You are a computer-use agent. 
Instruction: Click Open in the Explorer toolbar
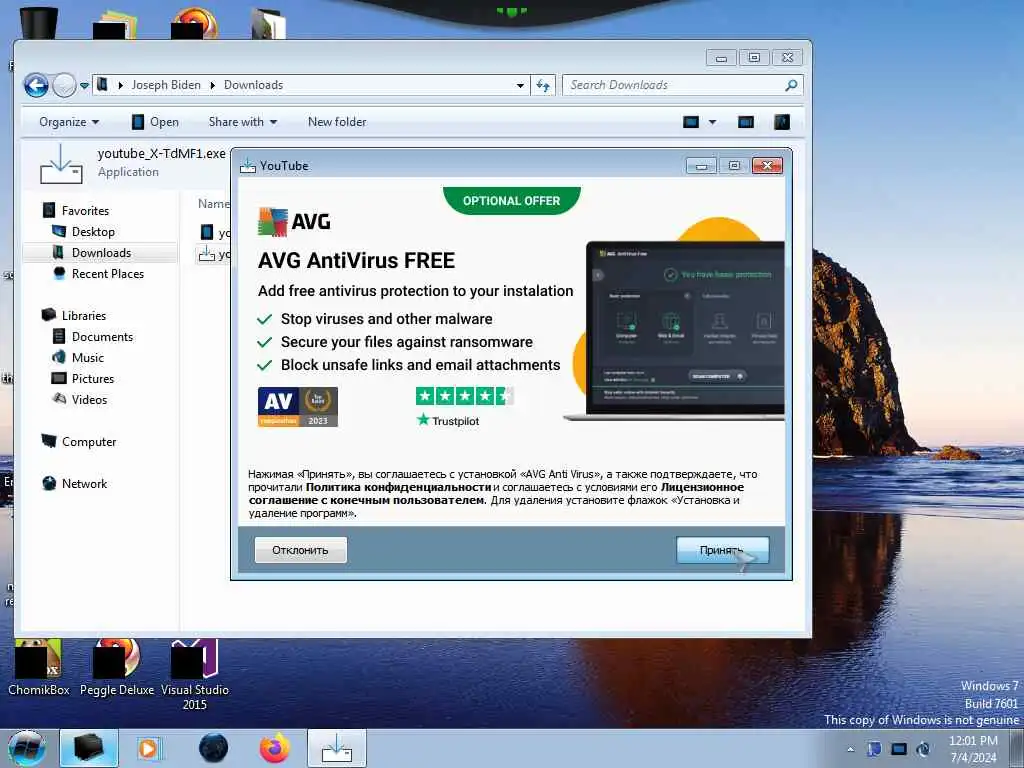(x=155, y=122)
